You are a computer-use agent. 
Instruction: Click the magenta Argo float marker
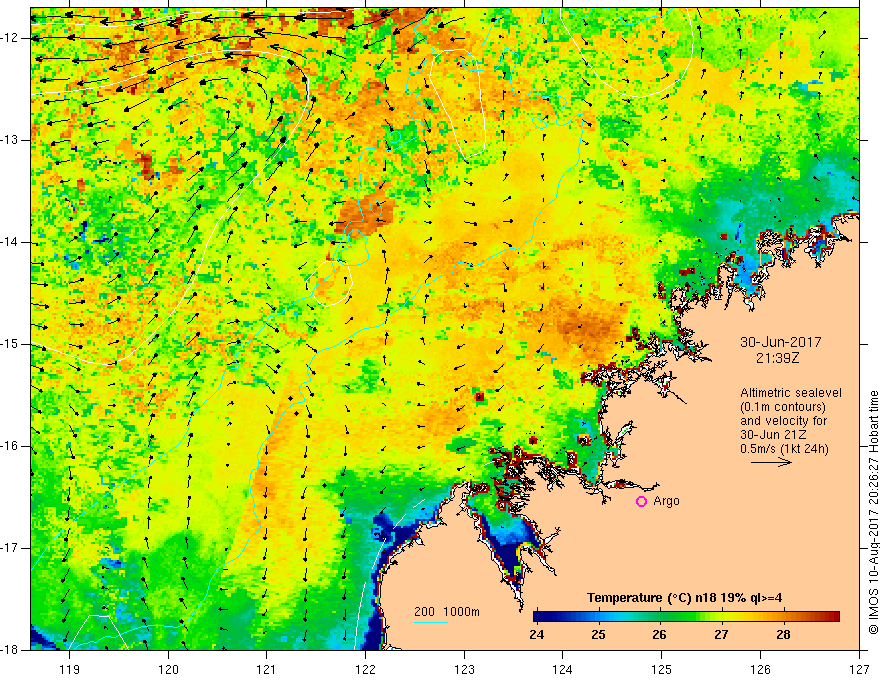pos(641,502)
